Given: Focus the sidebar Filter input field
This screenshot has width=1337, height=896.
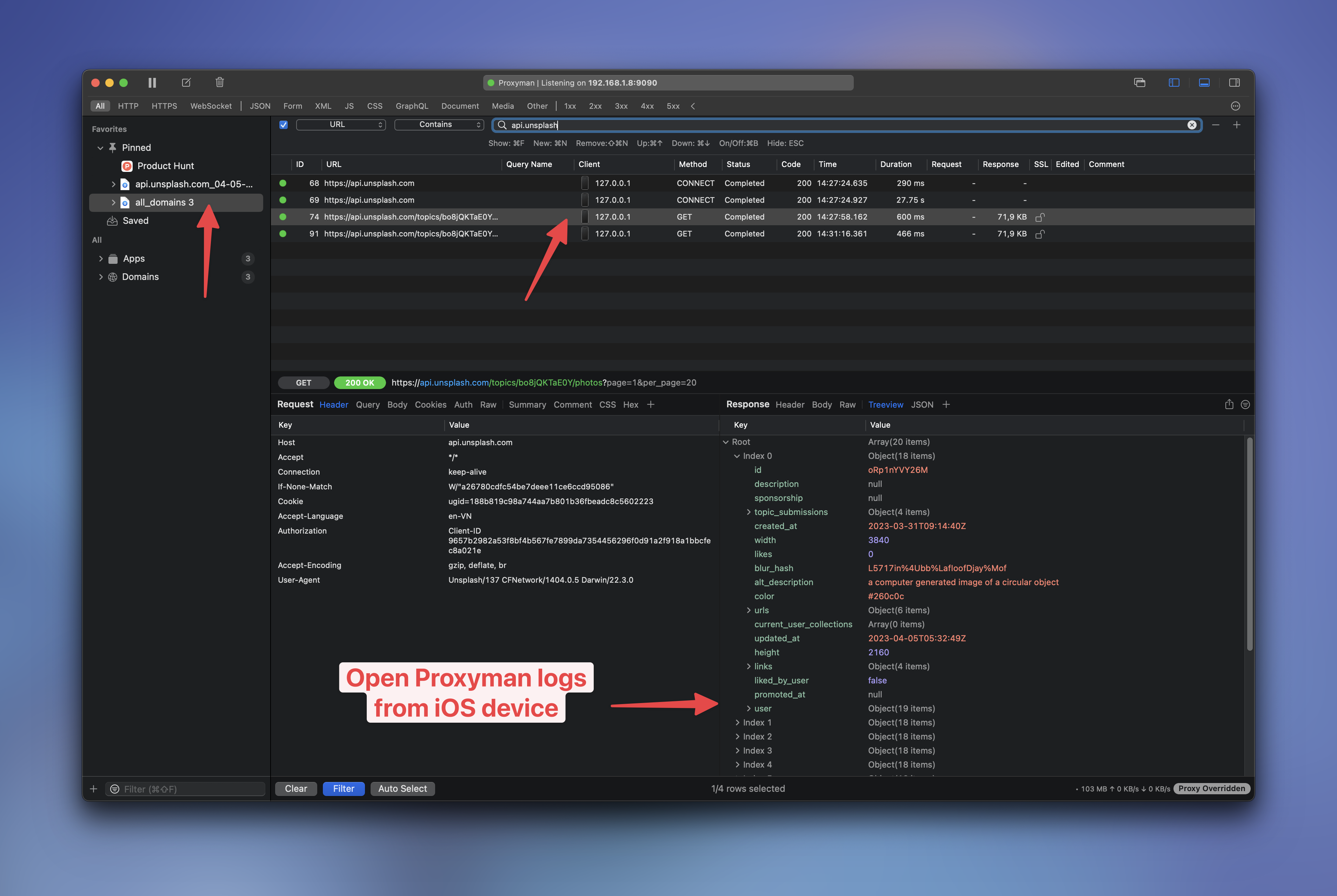Looking at the screenshot, I should 185,789.
